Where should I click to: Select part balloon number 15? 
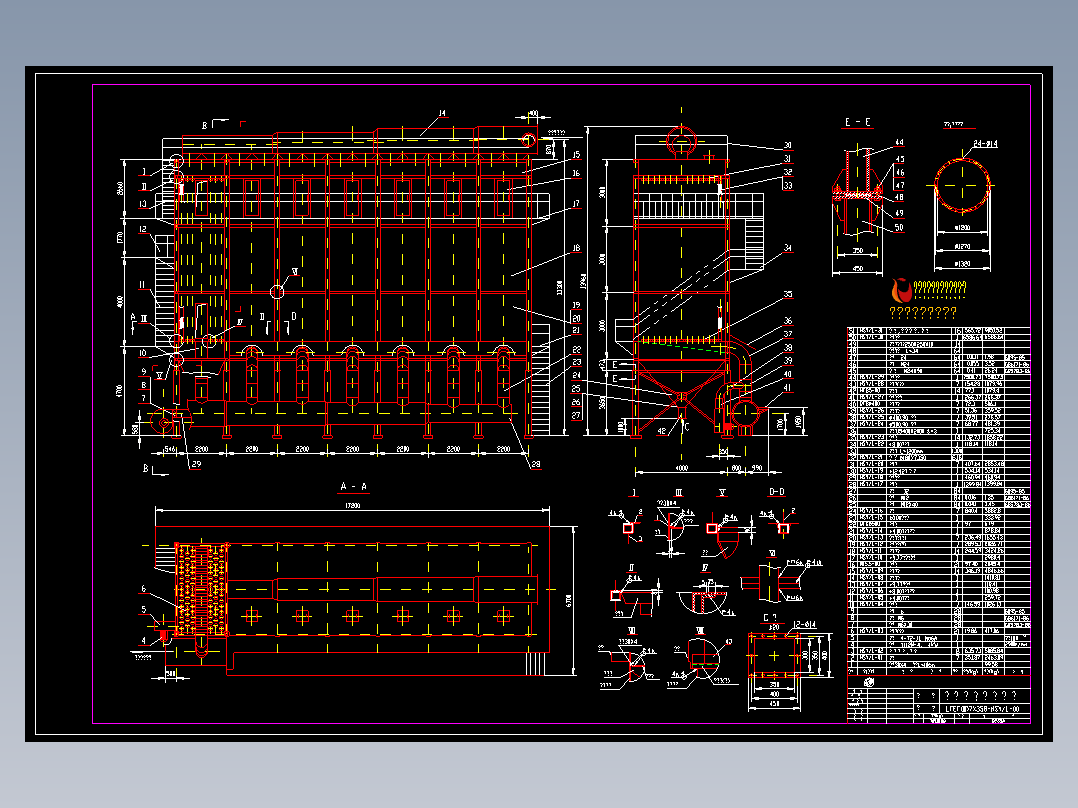click(576, 155)
